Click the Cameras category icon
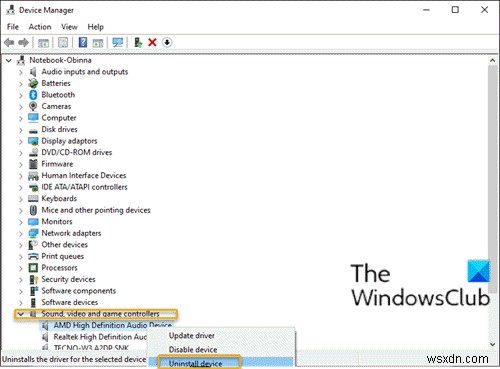 coord(33,106)
